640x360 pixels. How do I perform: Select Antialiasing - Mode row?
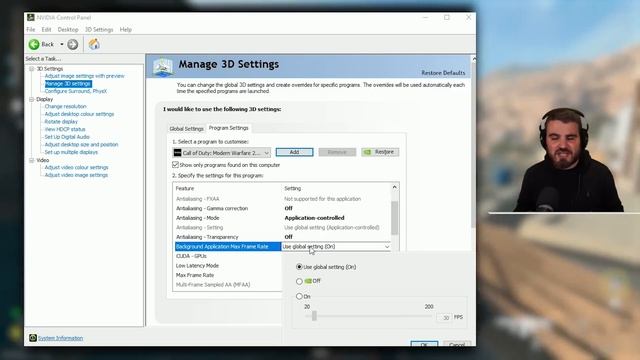(x=282, y=218)
